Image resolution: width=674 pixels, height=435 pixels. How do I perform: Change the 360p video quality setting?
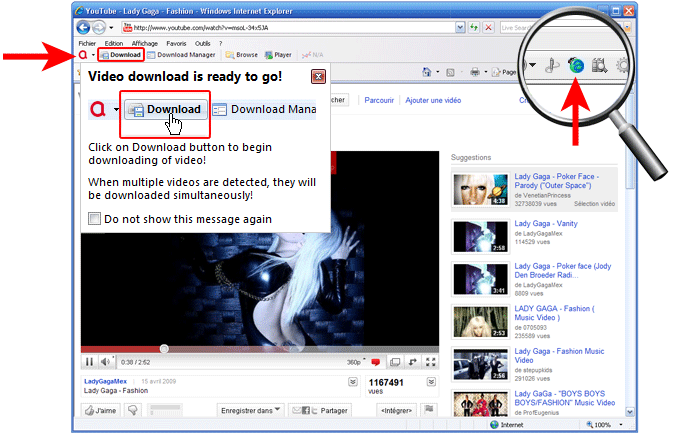356,362
